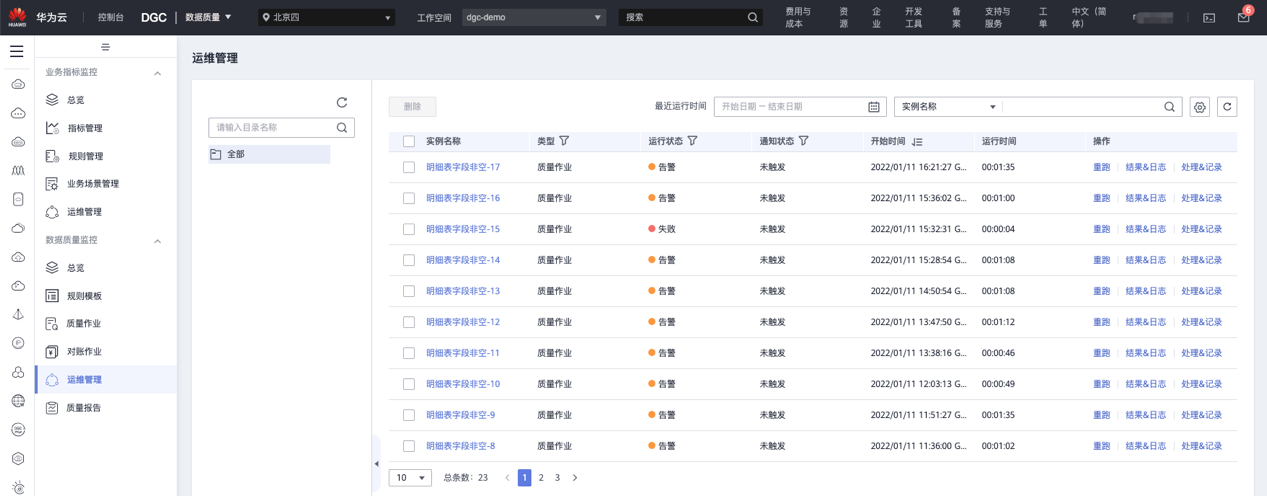Open 指标管理 in the sidebar
Screen dimensions: 1267x496
(x=85, y=128)
